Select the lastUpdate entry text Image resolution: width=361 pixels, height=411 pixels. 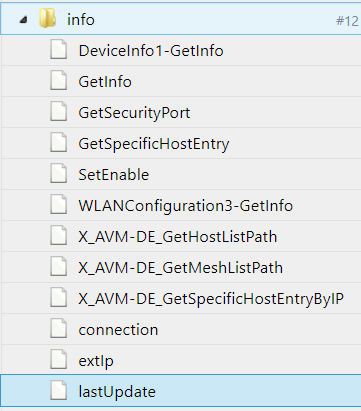click(117, 392)
